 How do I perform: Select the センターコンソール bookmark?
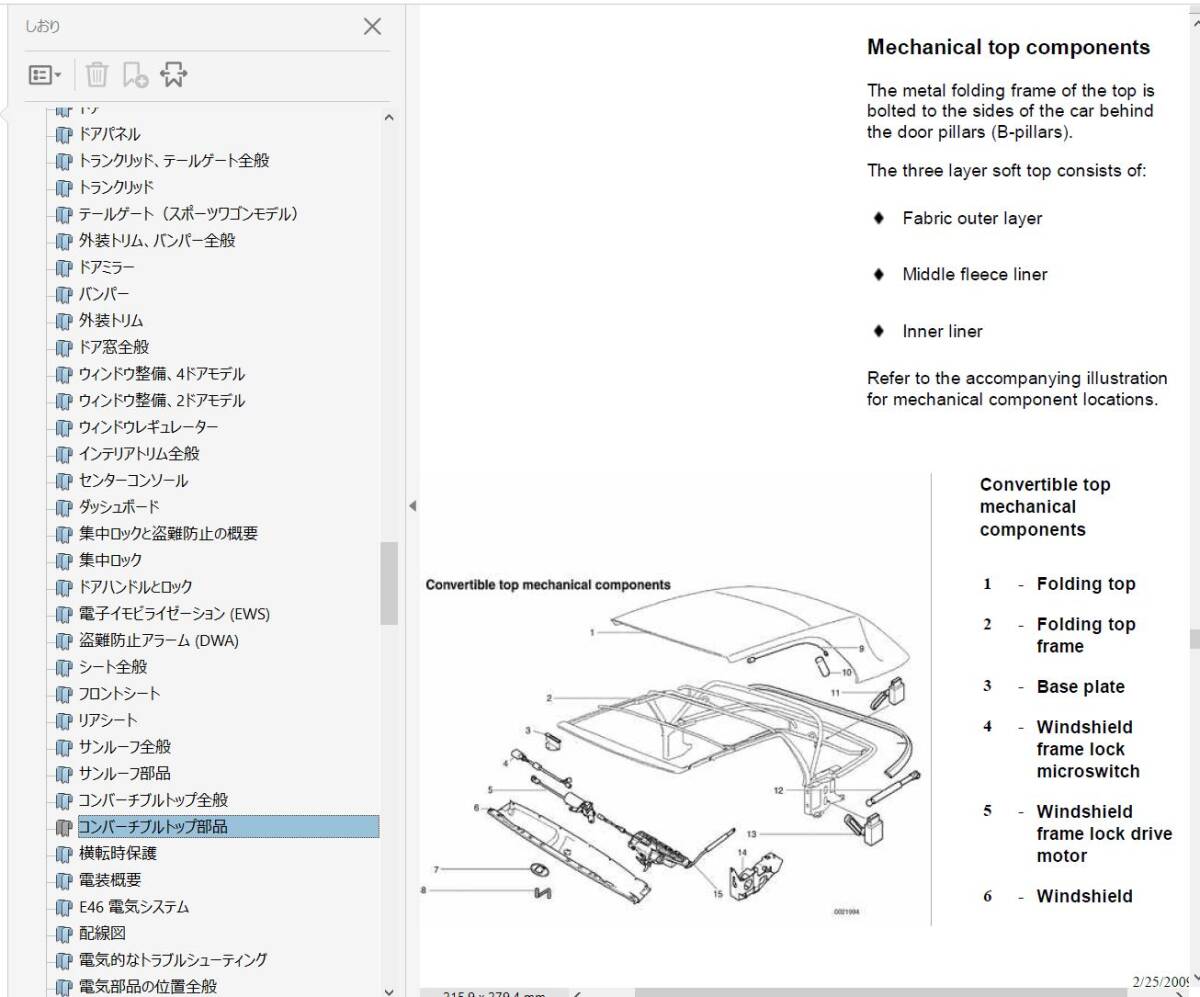point(133,480)
